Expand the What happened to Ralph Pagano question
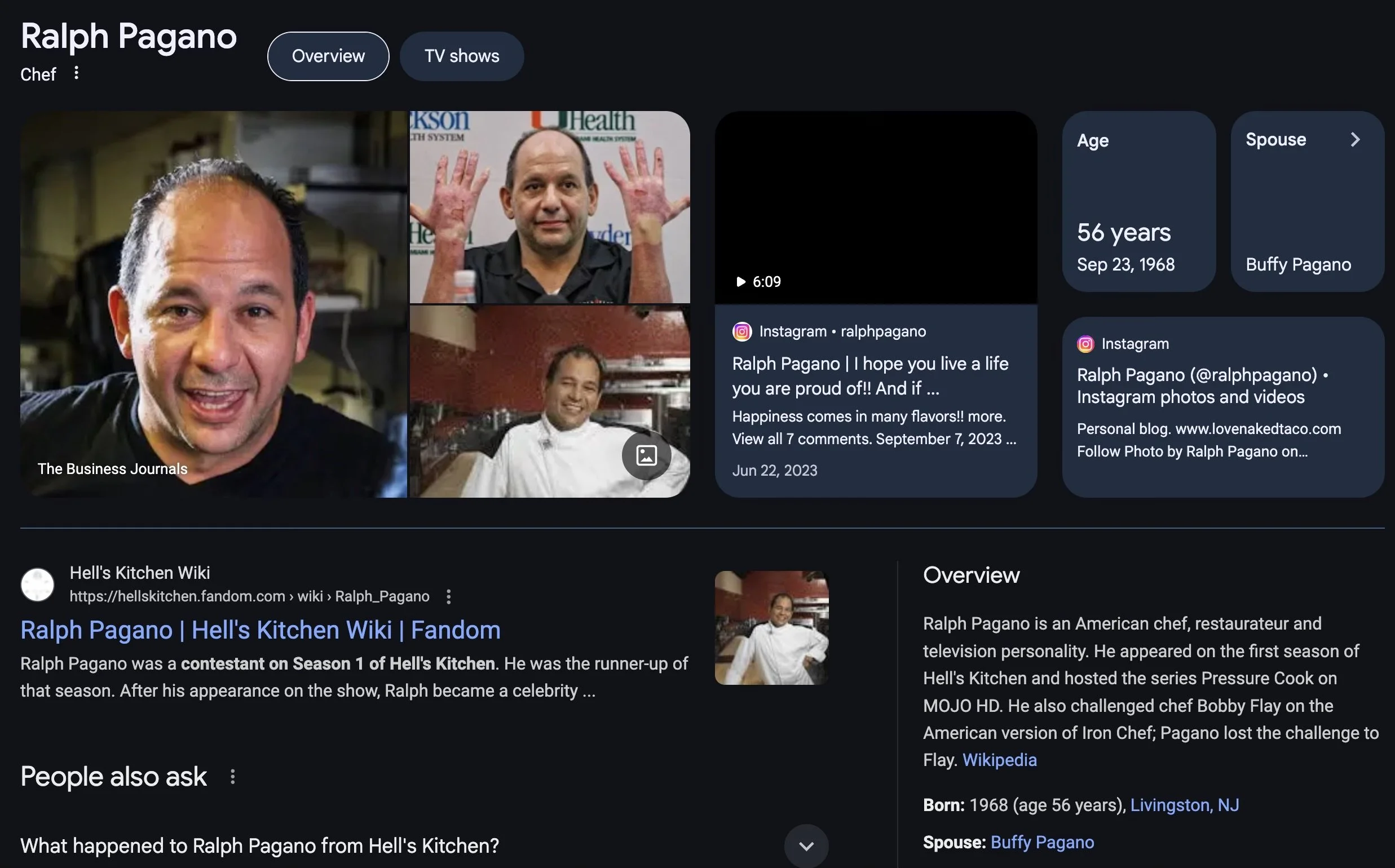 (x=806, y=845)
